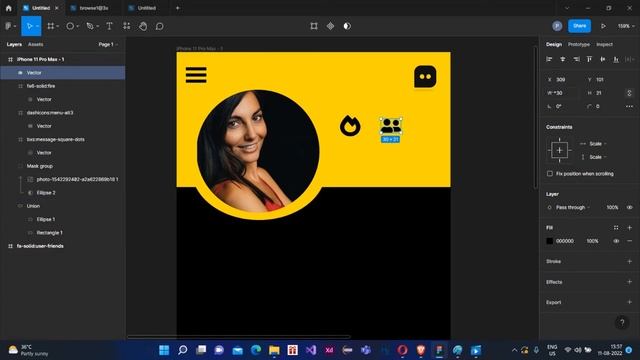Click the Edit object toolbar icon

pos(314,26)
